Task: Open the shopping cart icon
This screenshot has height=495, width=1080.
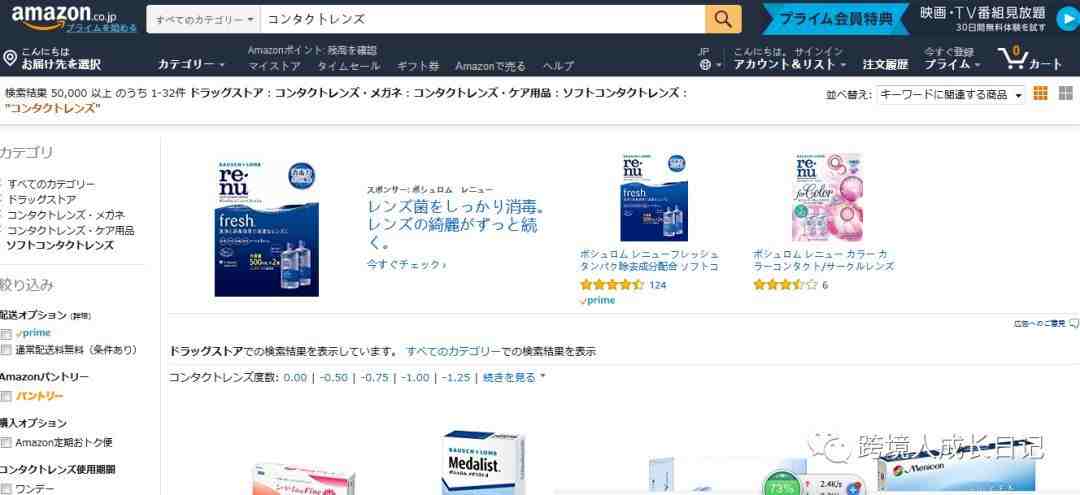Action: (x=1012, y=58)
